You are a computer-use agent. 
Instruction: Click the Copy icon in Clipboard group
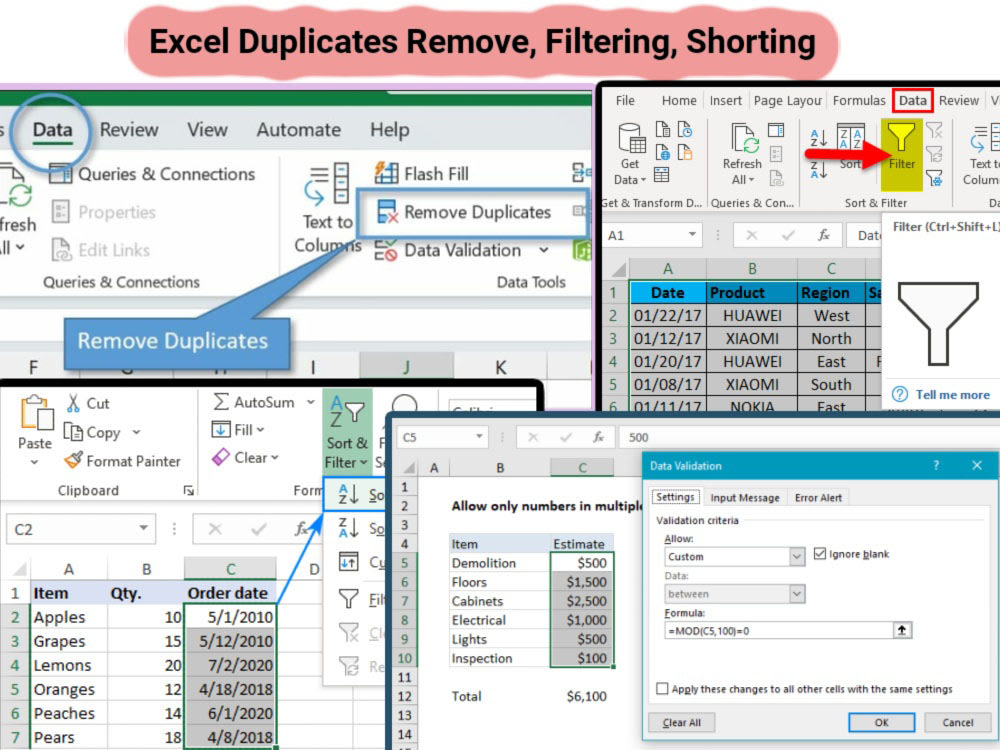[73, 432]
